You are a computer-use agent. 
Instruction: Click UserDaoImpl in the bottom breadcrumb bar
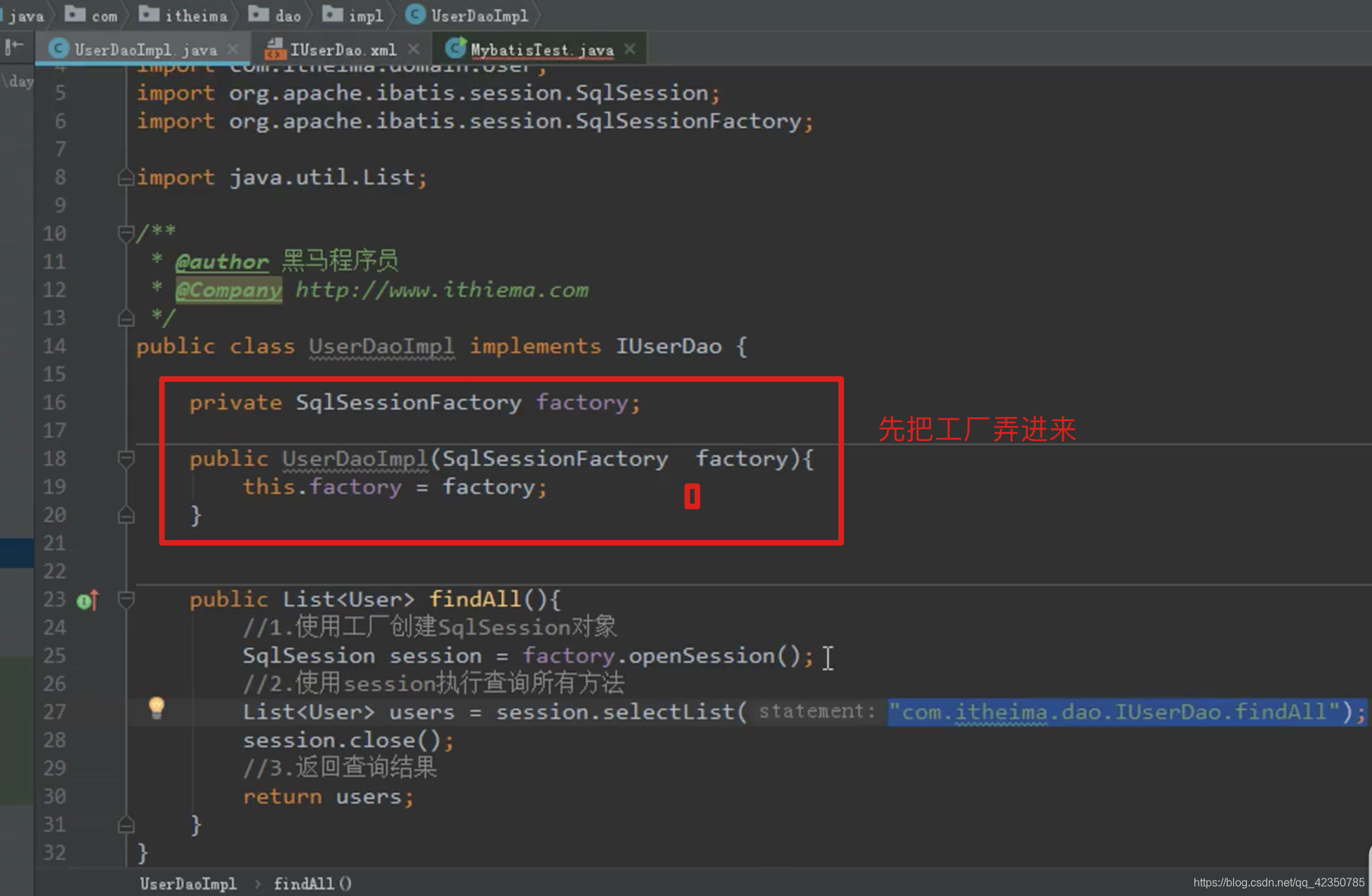[x=188, y=883]
